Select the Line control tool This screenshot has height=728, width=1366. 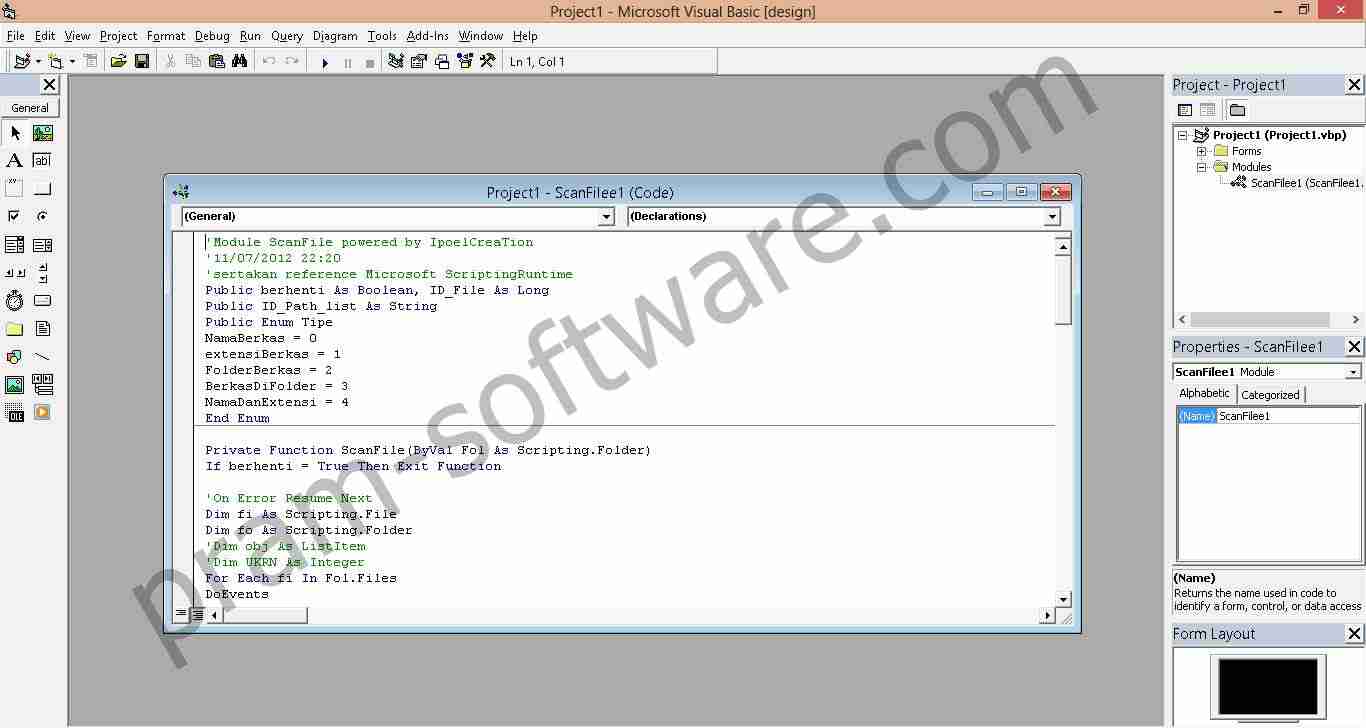click(x=43, y=357)
